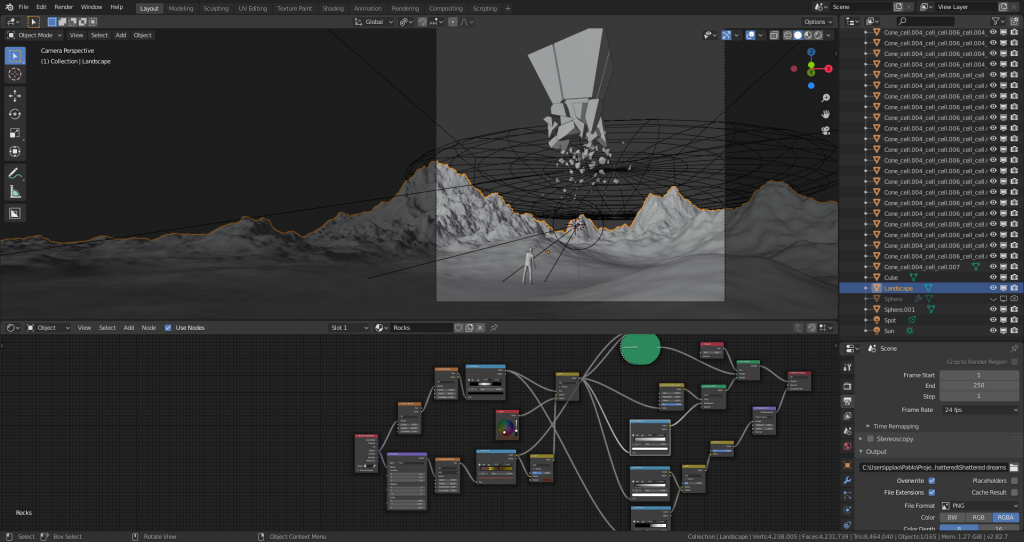Screen dimensions: 1024x542
Task: Open the Render menu
Action: (63, 7)
